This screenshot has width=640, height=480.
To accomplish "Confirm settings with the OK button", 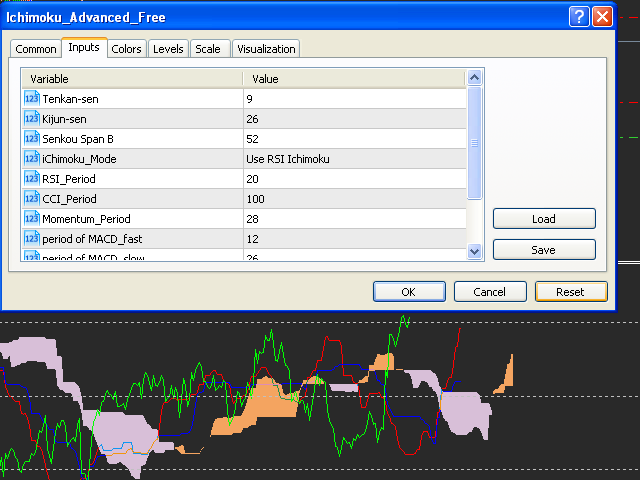I will tap(408, 291).
